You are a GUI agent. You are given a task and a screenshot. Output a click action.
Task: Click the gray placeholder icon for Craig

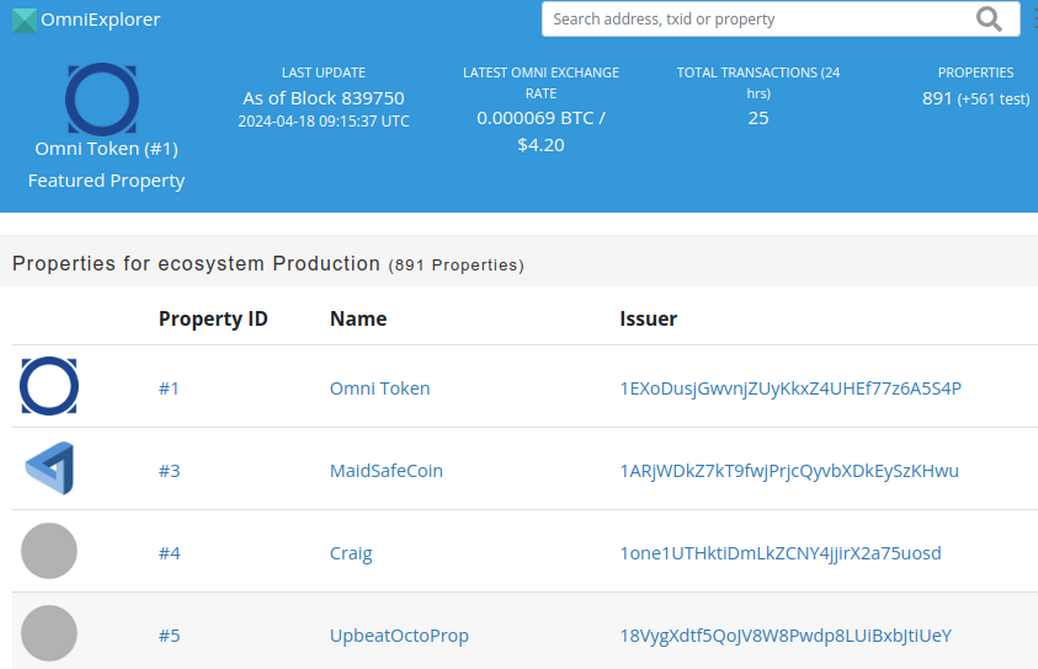[x=49, y=551]
